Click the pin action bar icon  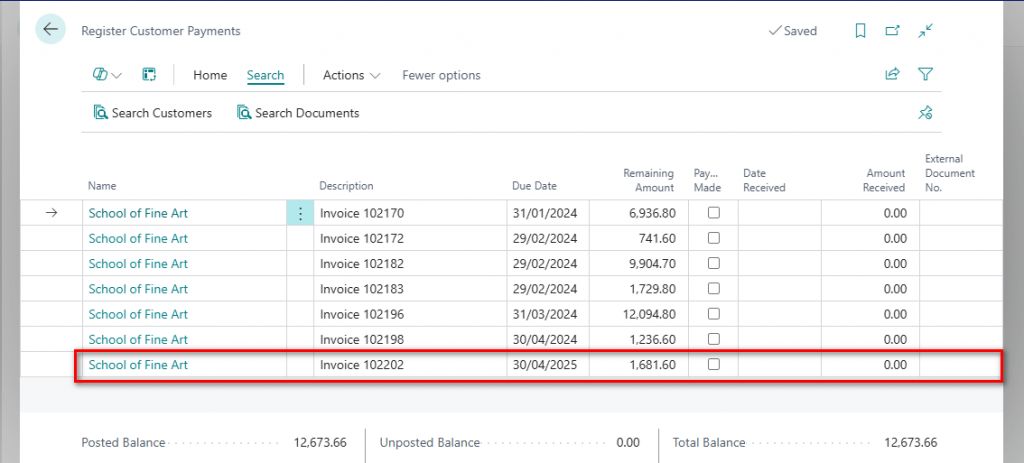(x=926, y=113)
